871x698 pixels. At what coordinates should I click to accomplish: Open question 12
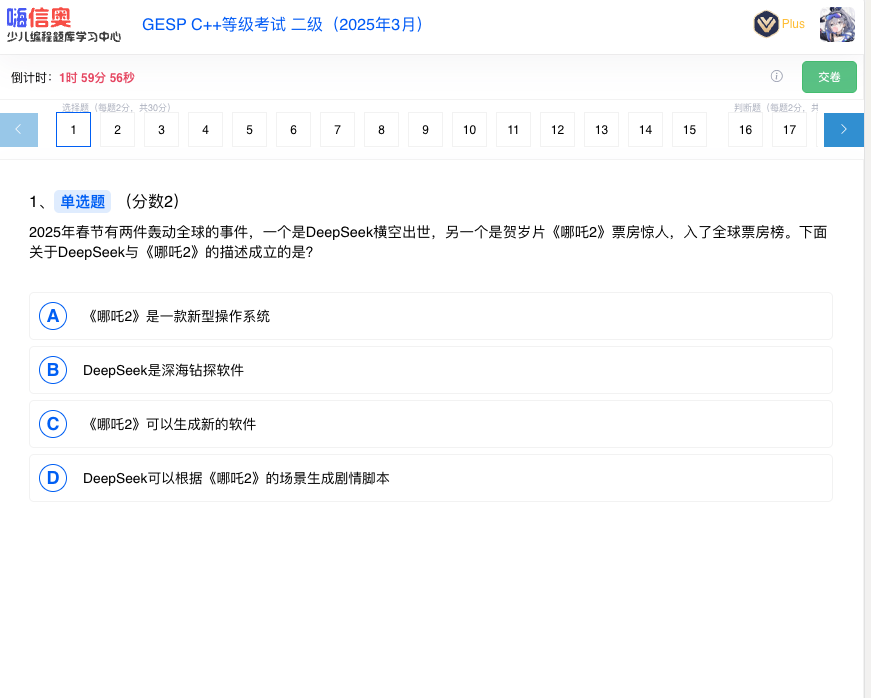coord(558,130)
